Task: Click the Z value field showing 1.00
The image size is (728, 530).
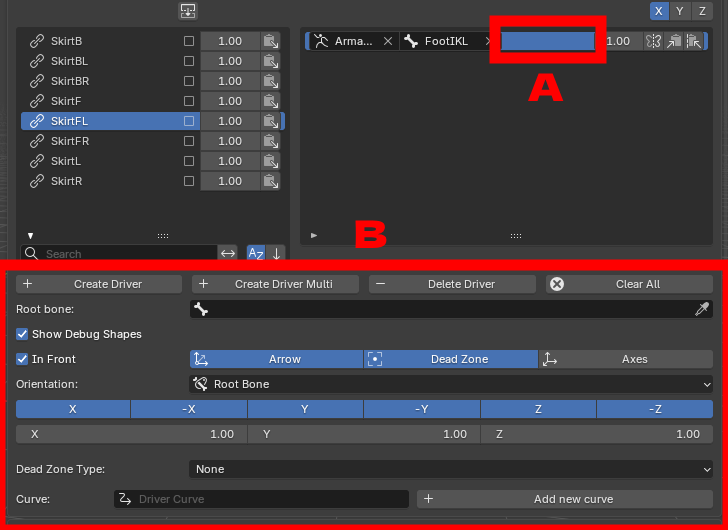Action: click(597, 434)
